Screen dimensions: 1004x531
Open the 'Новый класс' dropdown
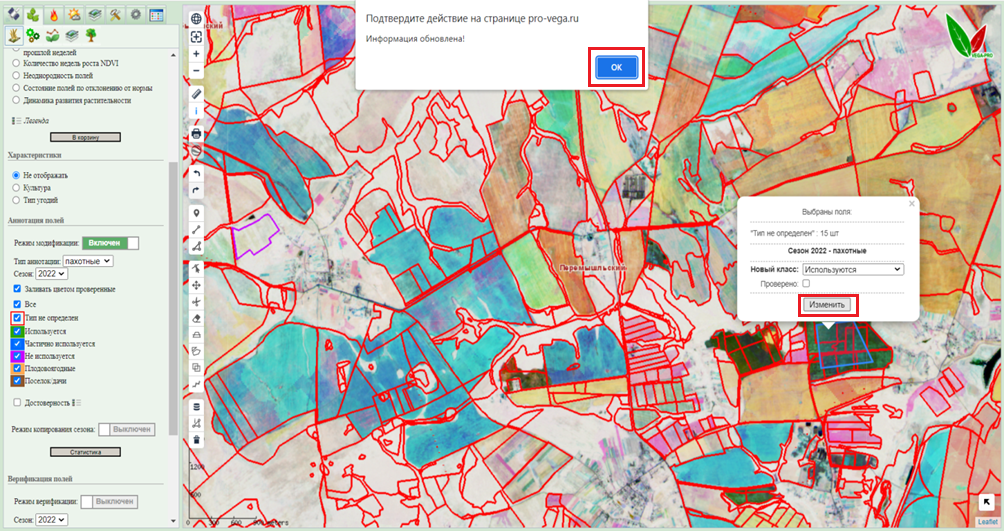click(853, 269)
